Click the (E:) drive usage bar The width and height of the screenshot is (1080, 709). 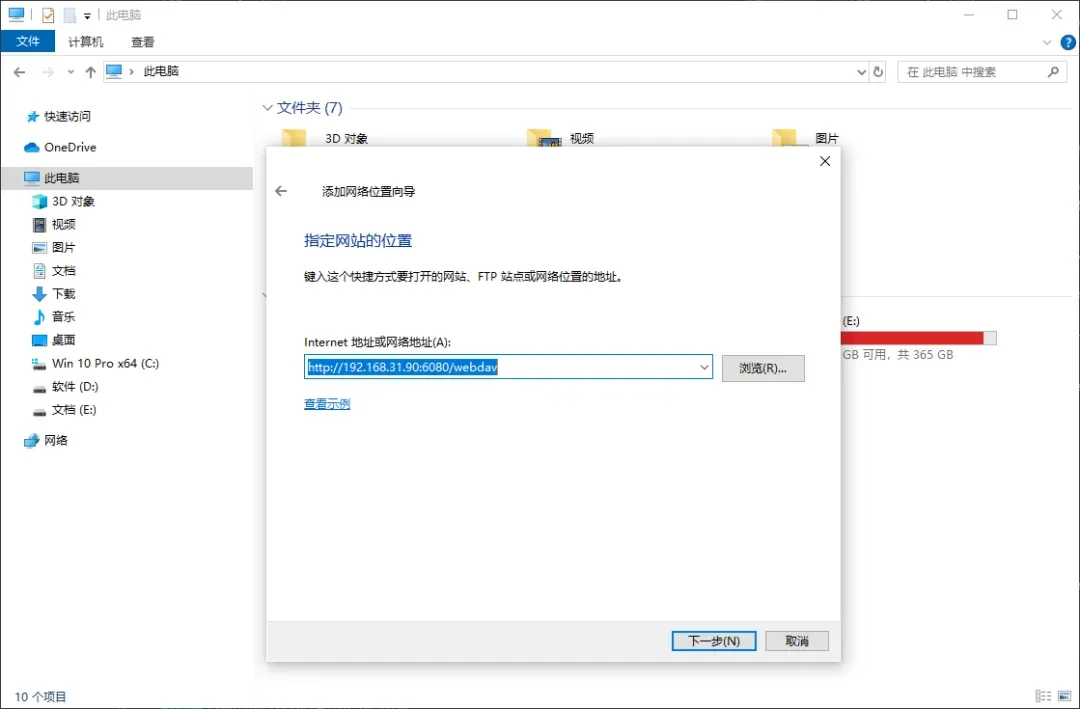pos(918,338)
